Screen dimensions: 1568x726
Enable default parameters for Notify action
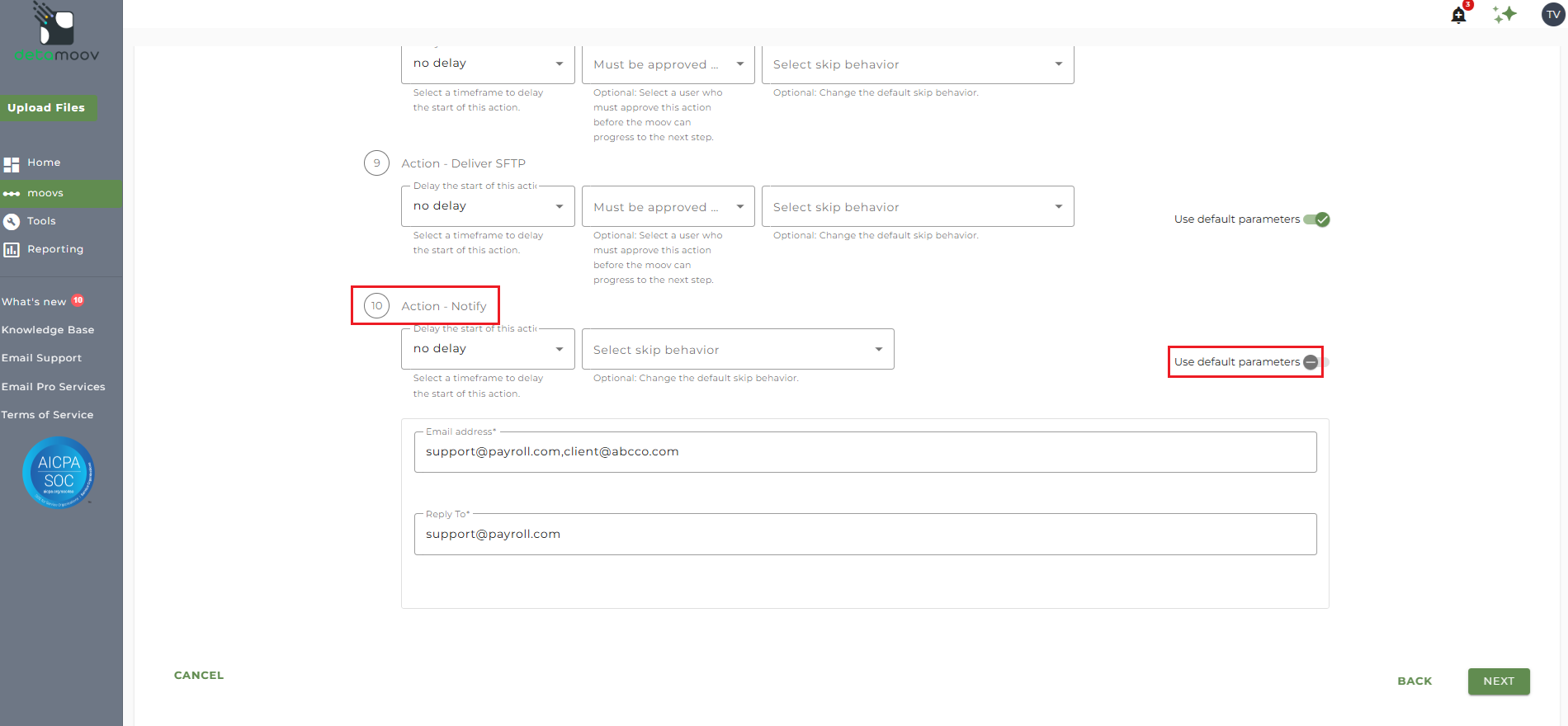[1315, 362]
